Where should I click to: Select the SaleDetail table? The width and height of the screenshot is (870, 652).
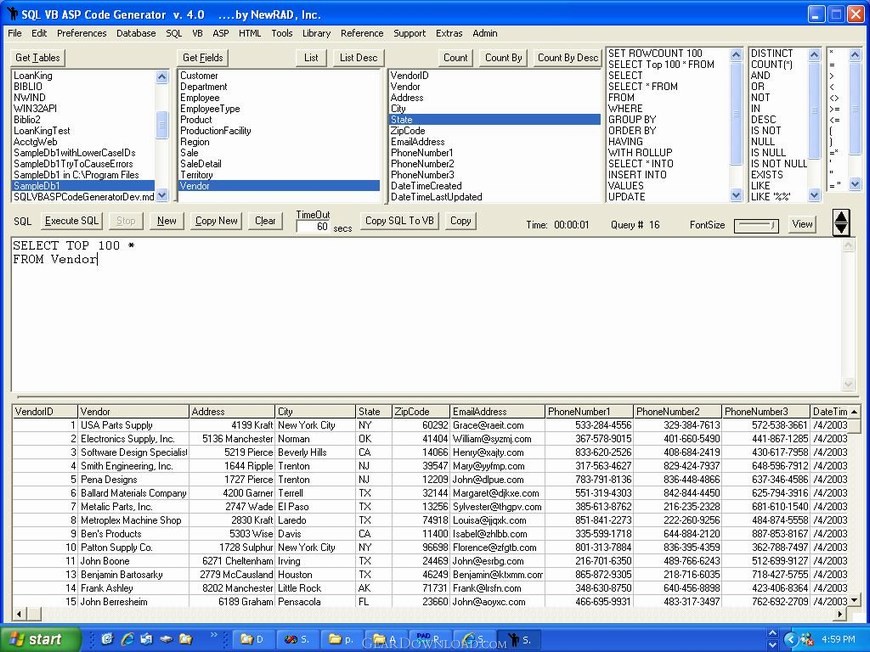200,164
